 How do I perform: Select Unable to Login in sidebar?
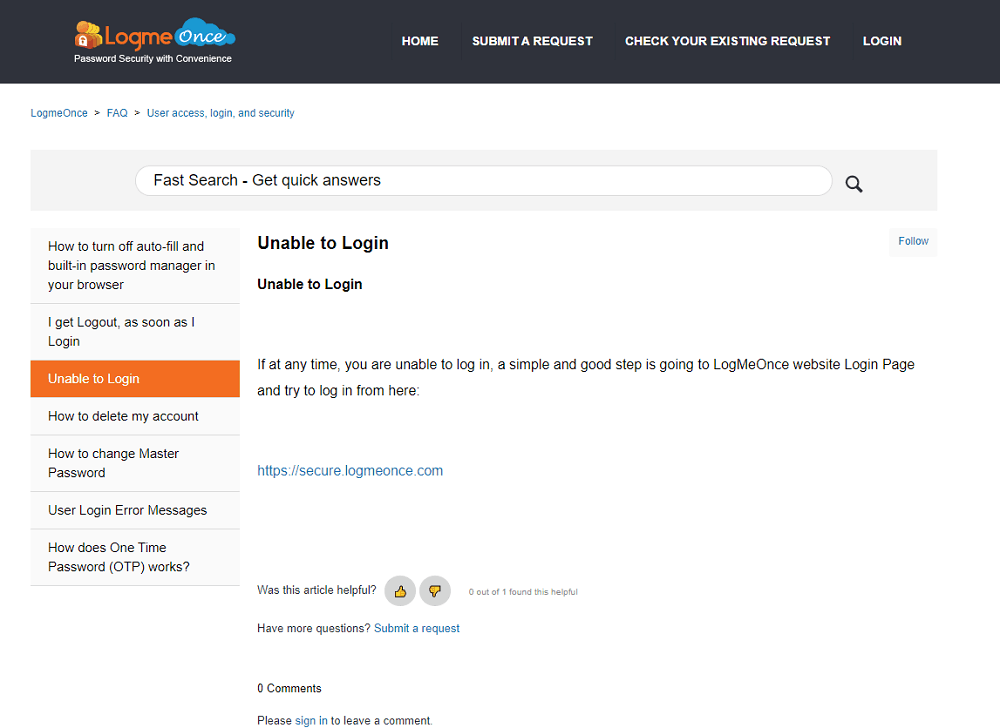click(x=135, y=379)
